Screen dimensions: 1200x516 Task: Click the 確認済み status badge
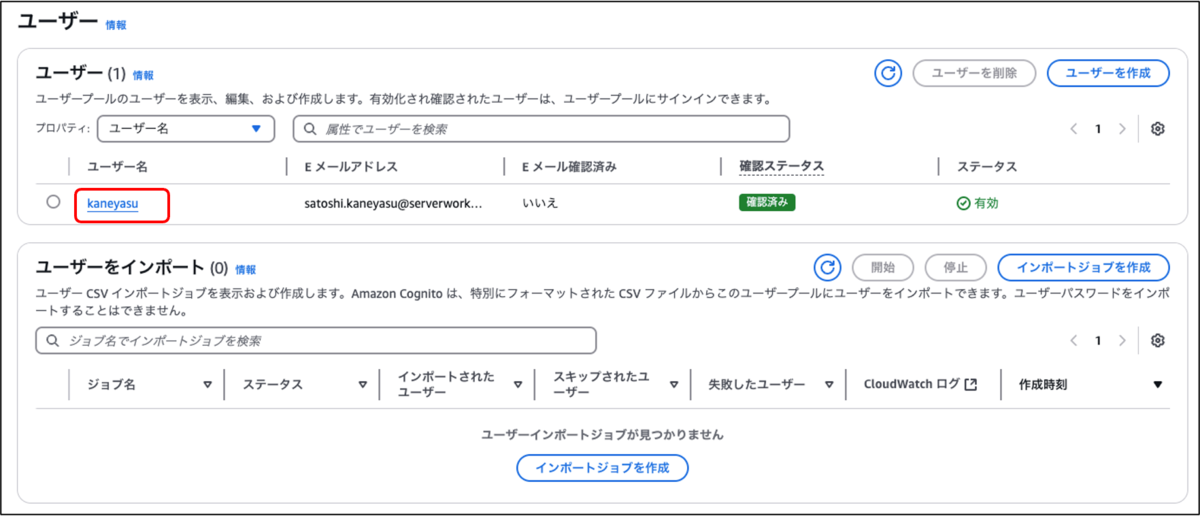pos(767,202)
